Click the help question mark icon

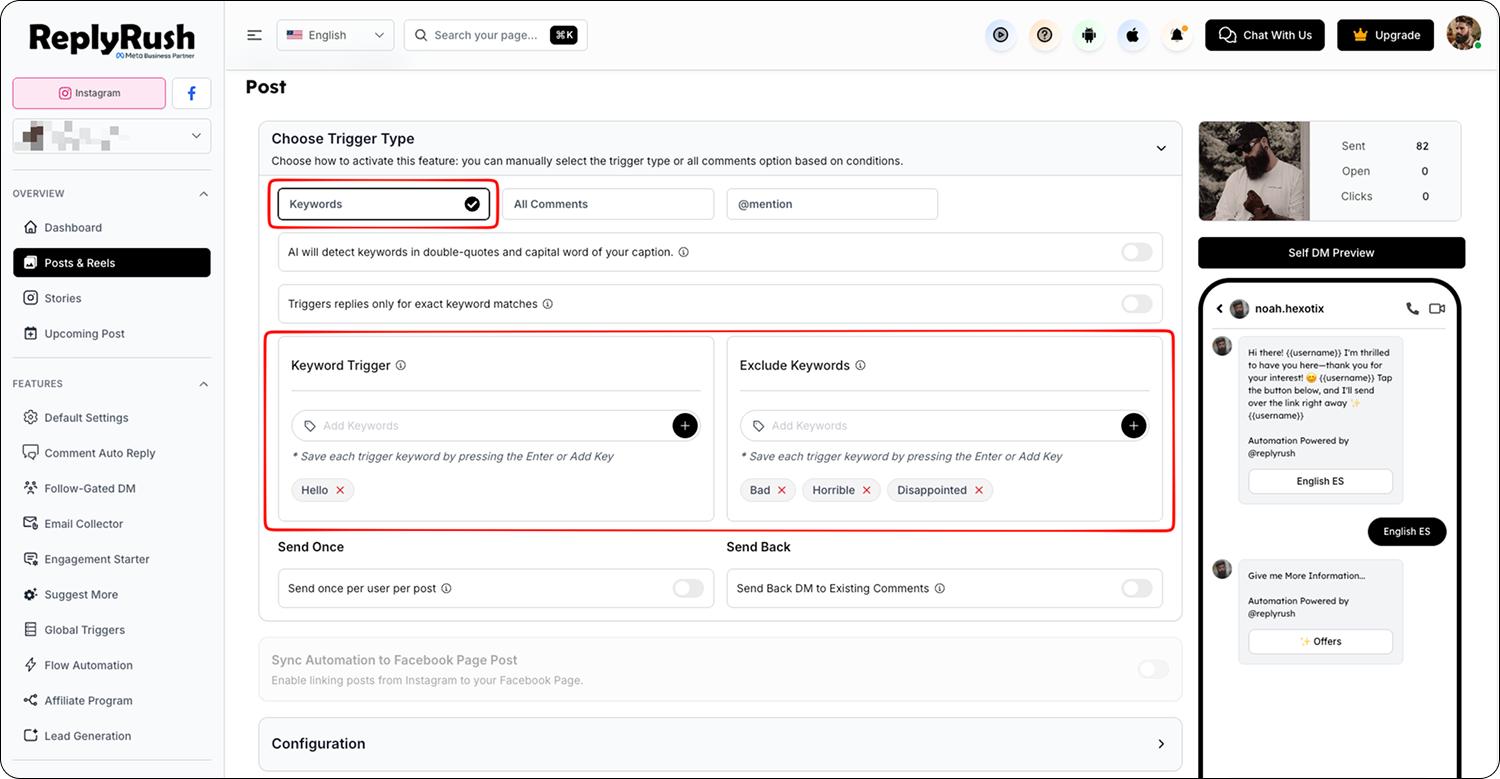point(1045,35)
